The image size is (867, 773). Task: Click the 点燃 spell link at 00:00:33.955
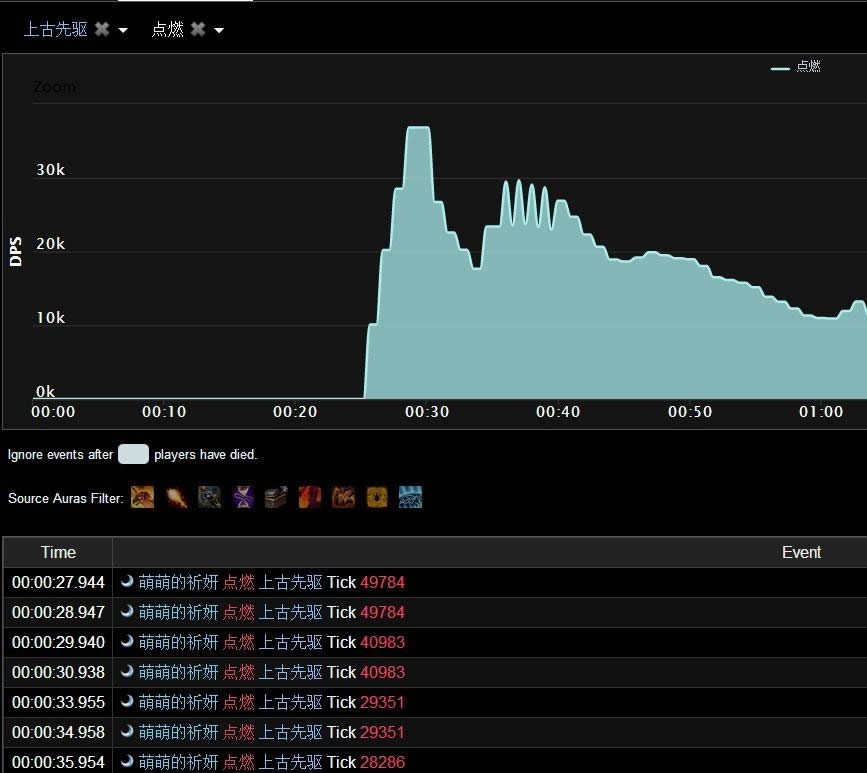point(238,702)
